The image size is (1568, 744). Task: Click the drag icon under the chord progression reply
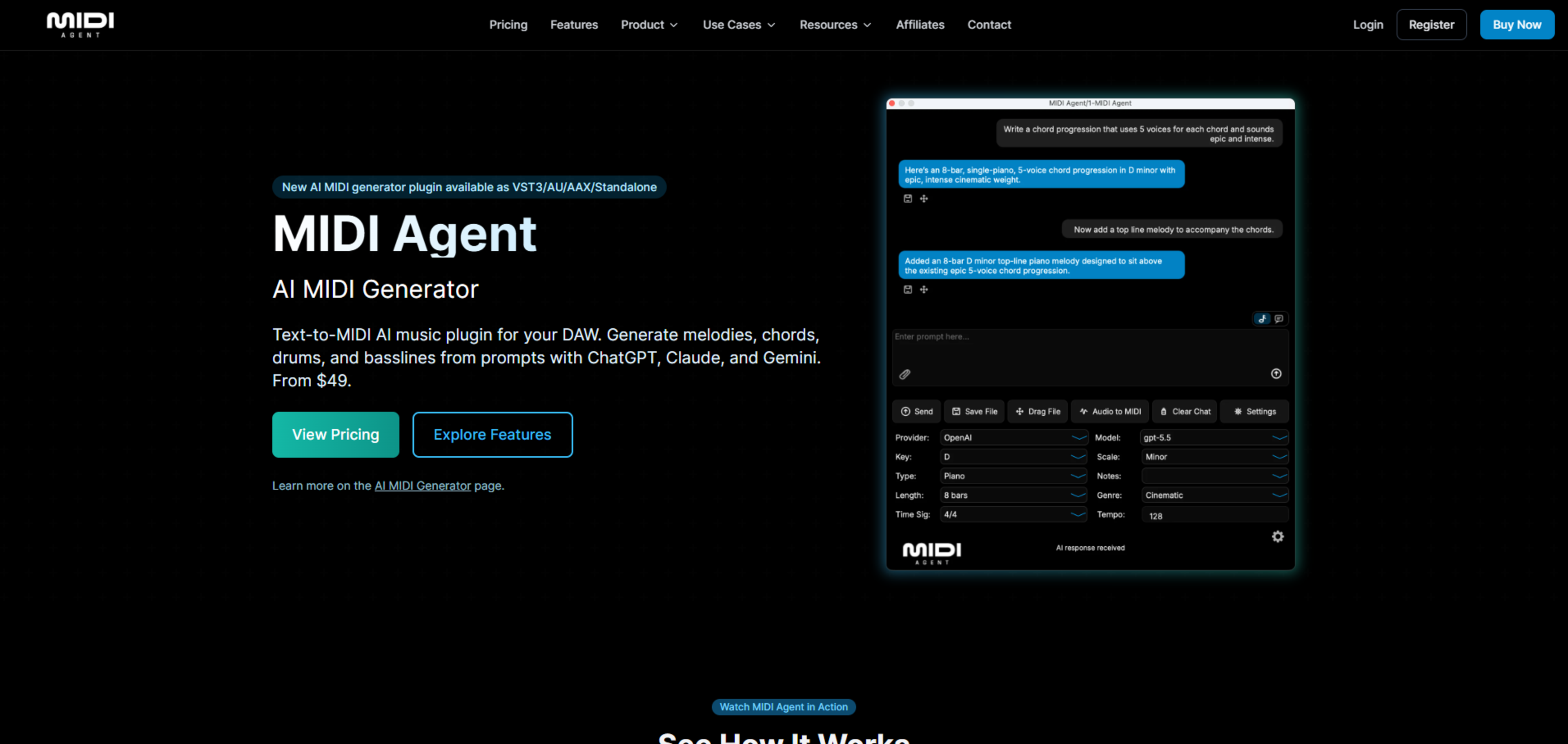[x=923, y=198]
